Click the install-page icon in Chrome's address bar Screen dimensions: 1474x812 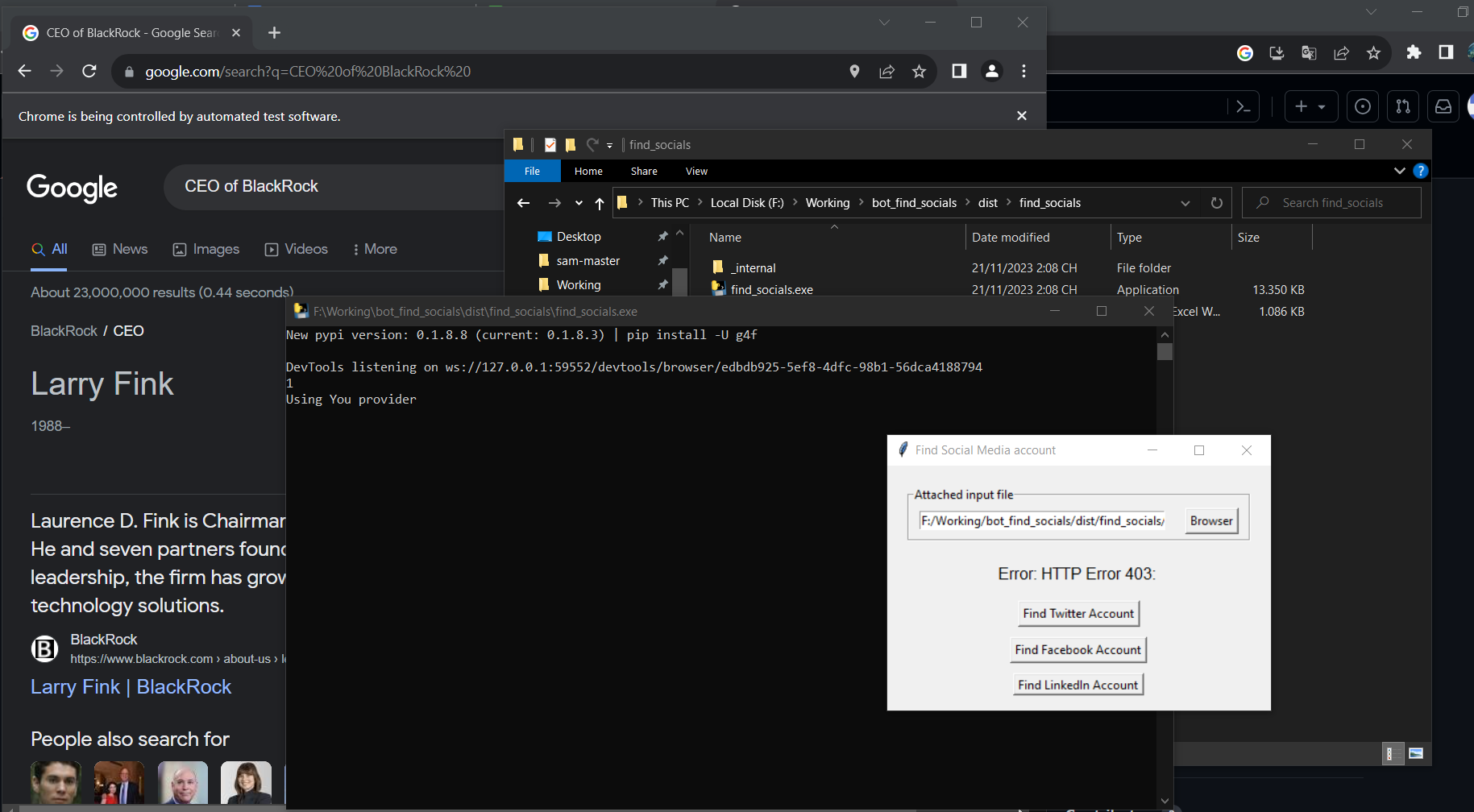pos(1276,53)
